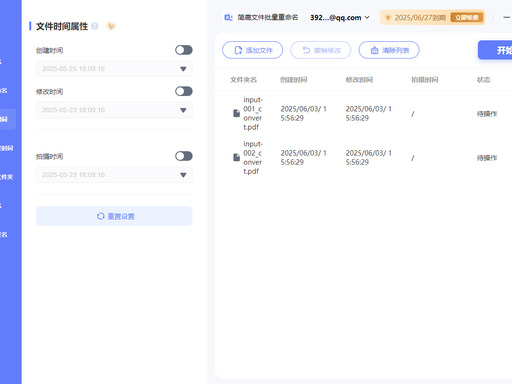Screen dimensions: 512x384
Task: Select file name input-002_convert.pdf
Action: point(253,157)
